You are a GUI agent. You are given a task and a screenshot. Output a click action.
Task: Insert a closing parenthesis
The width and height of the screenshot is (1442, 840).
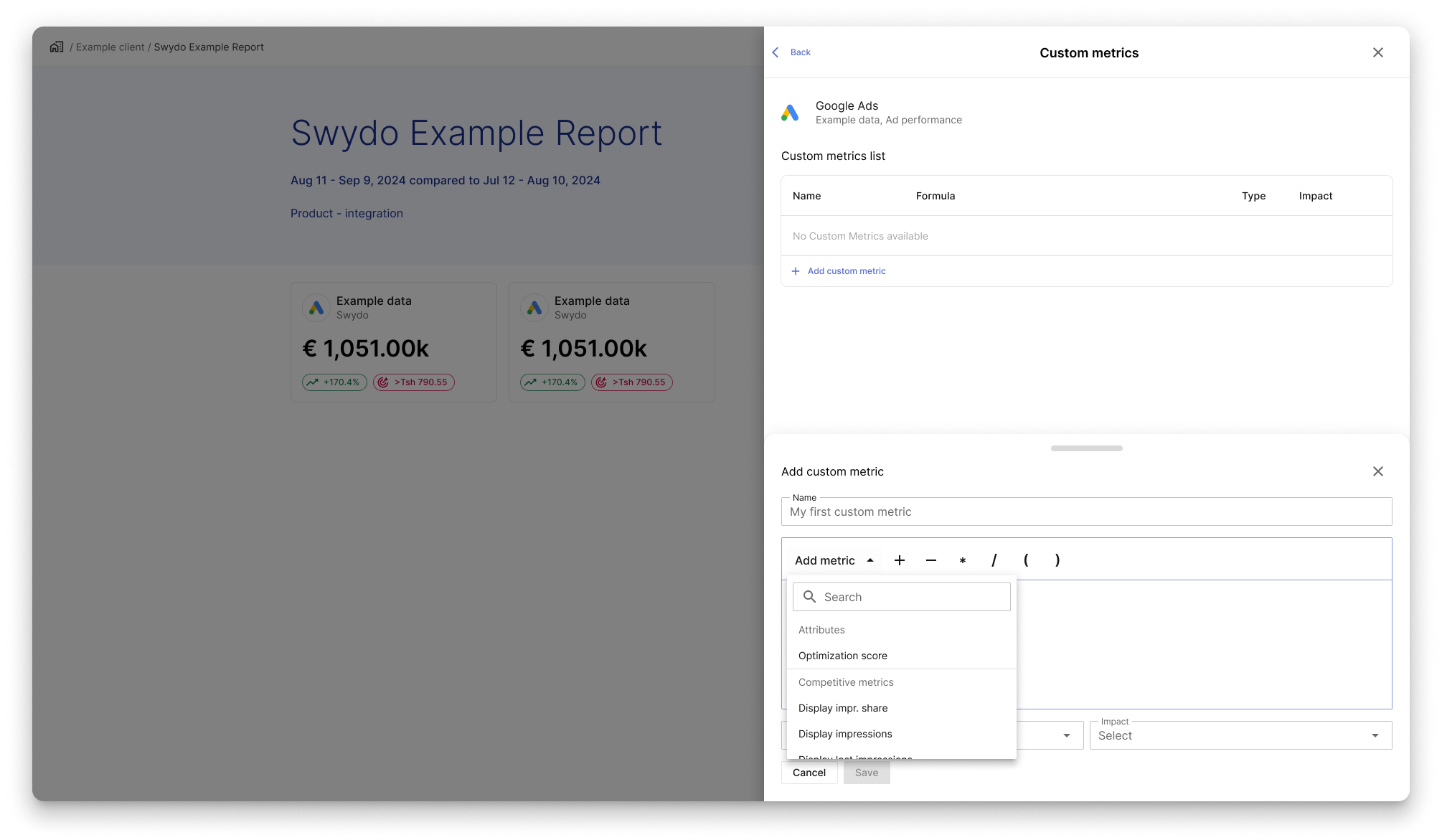coord(1057,560)
